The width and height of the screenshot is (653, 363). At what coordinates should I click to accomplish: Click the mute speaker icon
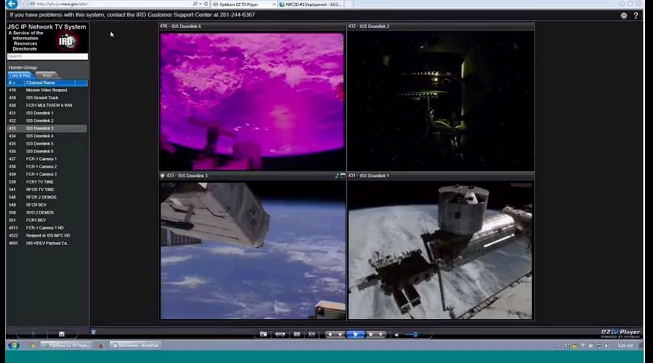point(396,335)
